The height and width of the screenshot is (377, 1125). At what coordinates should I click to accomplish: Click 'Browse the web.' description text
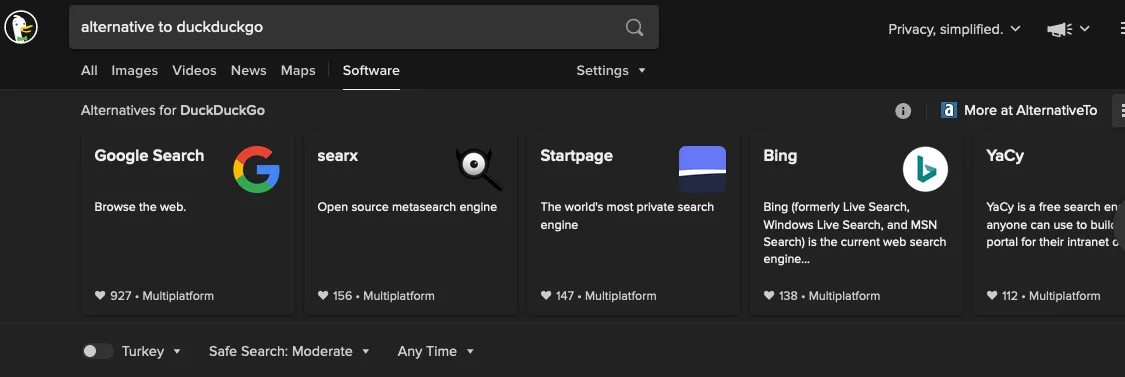(140, 207)
